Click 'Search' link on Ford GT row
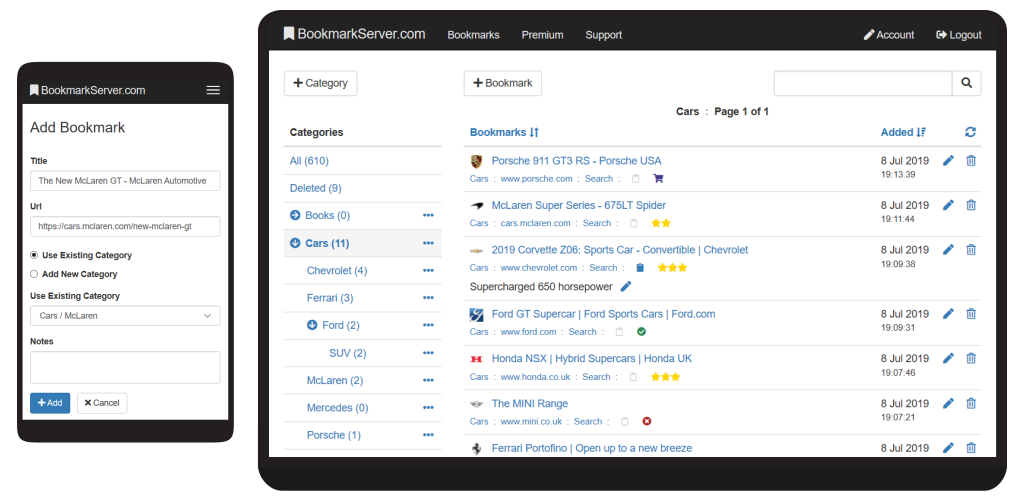 tap(583, 332)
